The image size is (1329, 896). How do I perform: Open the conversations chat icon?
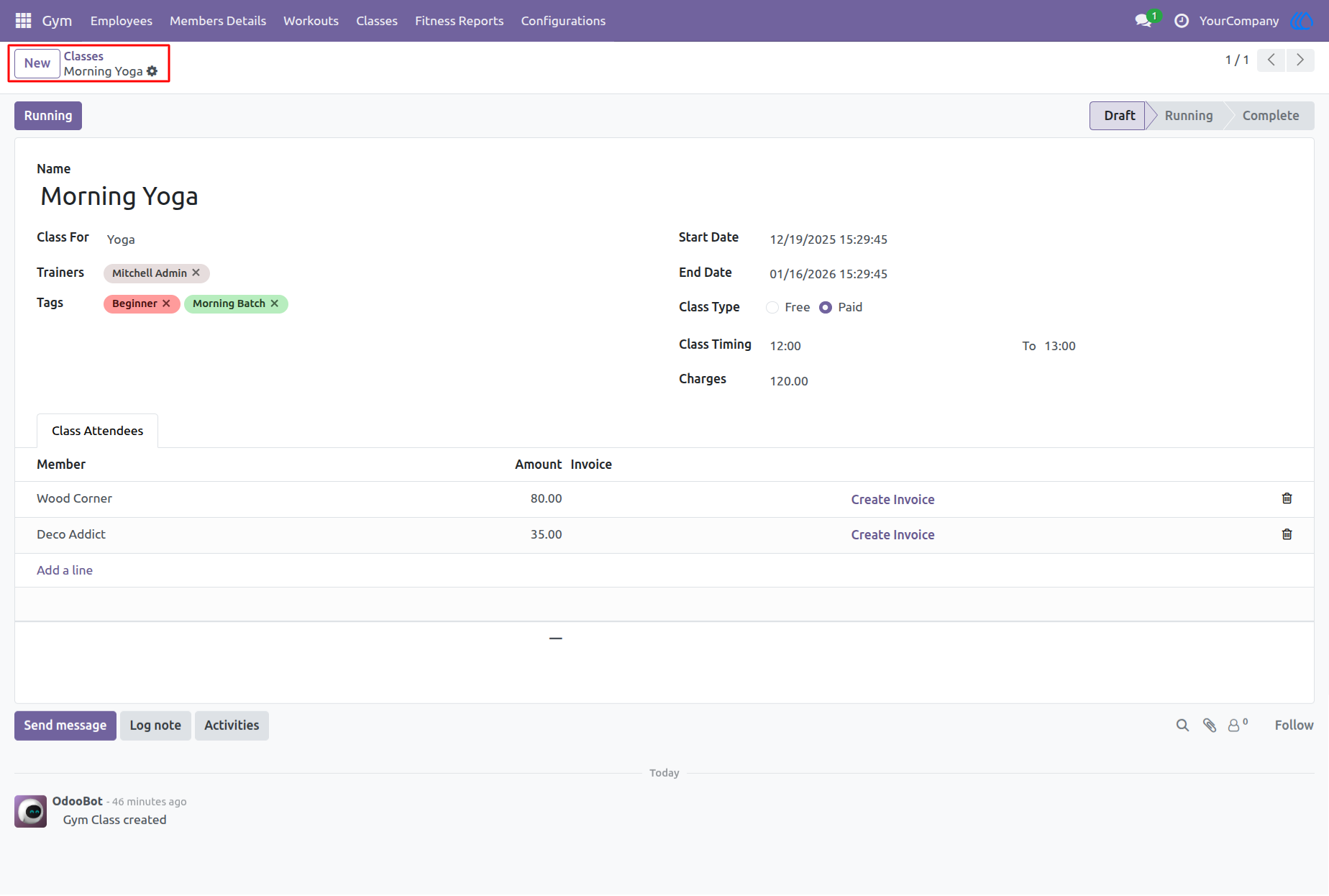[x=1143, y=21]
